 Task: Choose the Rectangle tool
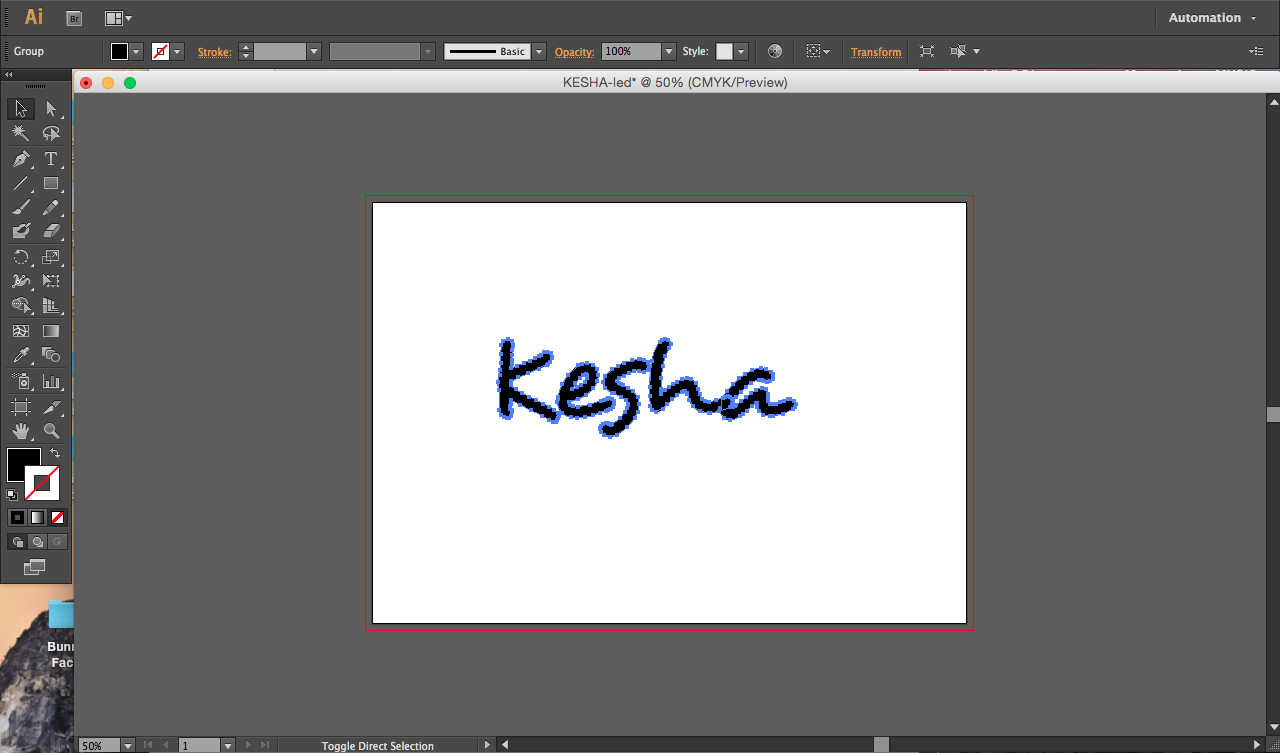[x=51, y=183]
